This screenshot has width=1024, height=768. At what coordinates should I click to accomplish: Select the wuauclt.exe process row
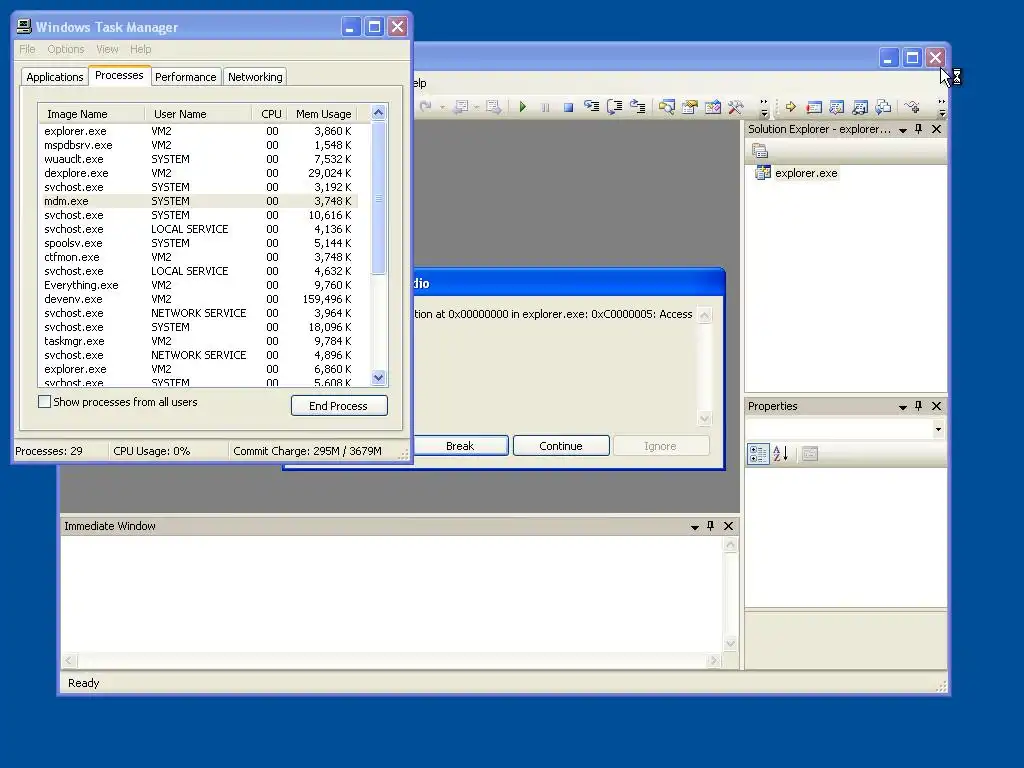(x=199, y=159)
